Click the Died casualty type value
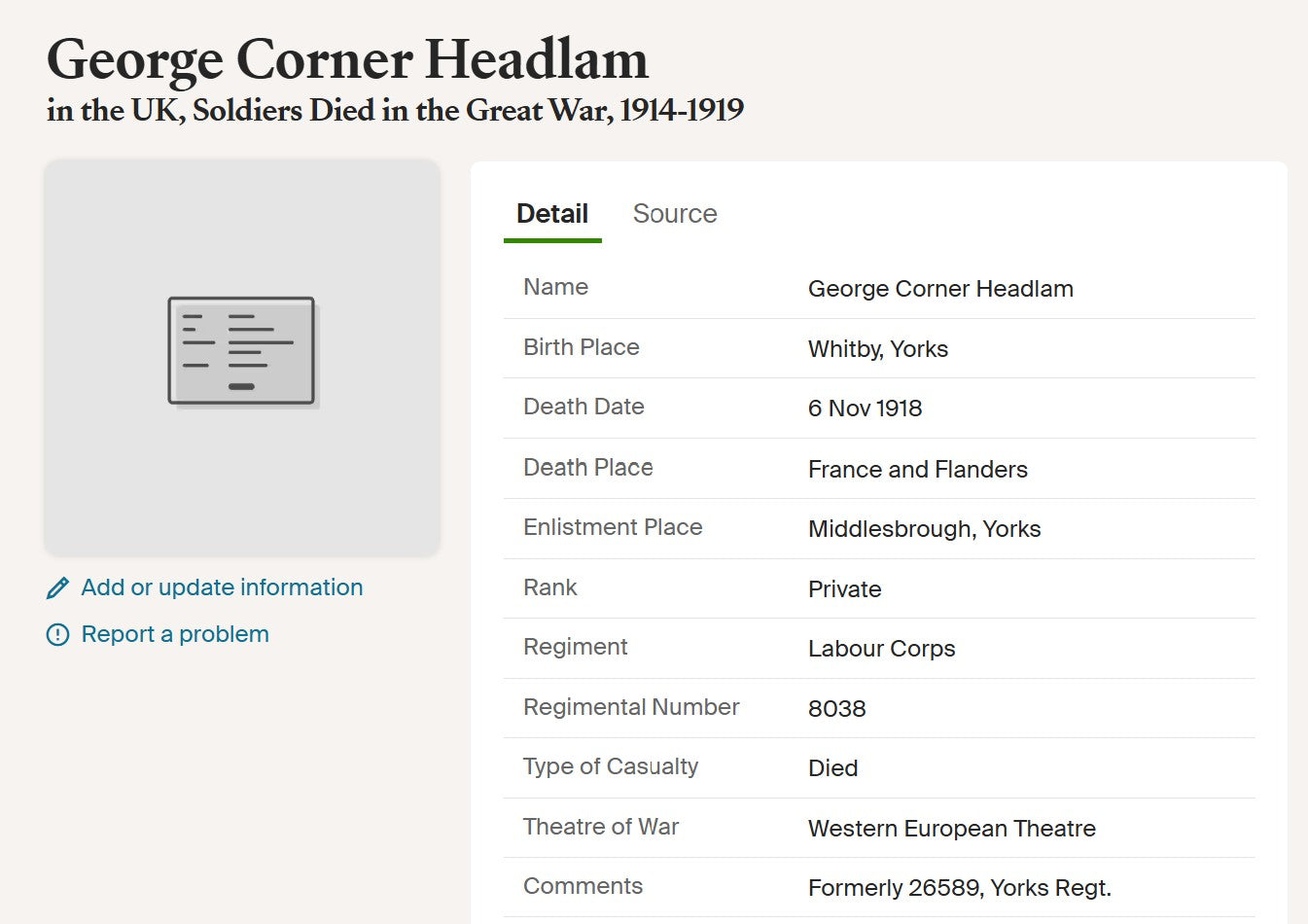Image resolution: width=1308 pixels, height=924 pixels. [x=832, y=768]
